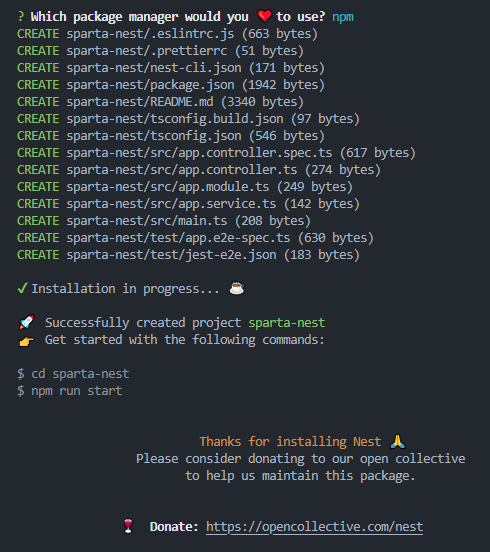Open the opencollective.com/nest donate link
The height and width of the screenshot is (552, 490).
click(314, 527)
